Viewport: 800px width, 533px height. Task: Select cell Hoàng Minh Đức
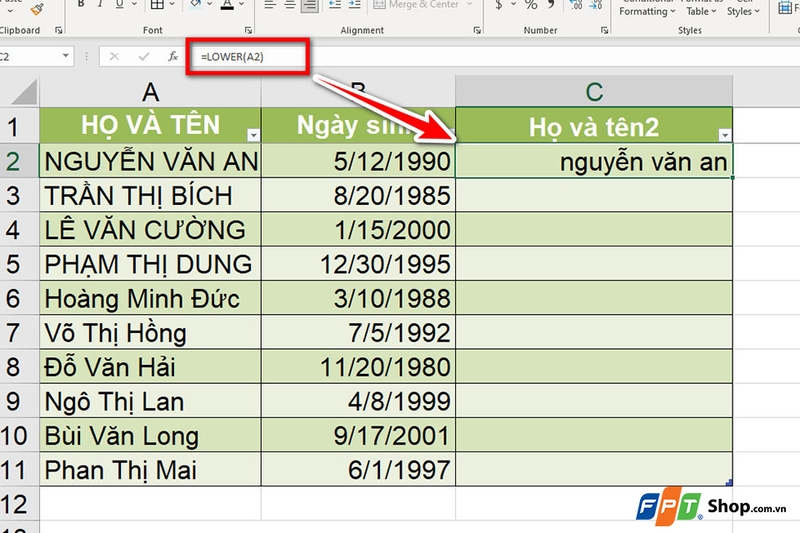(x=151, y=298)
